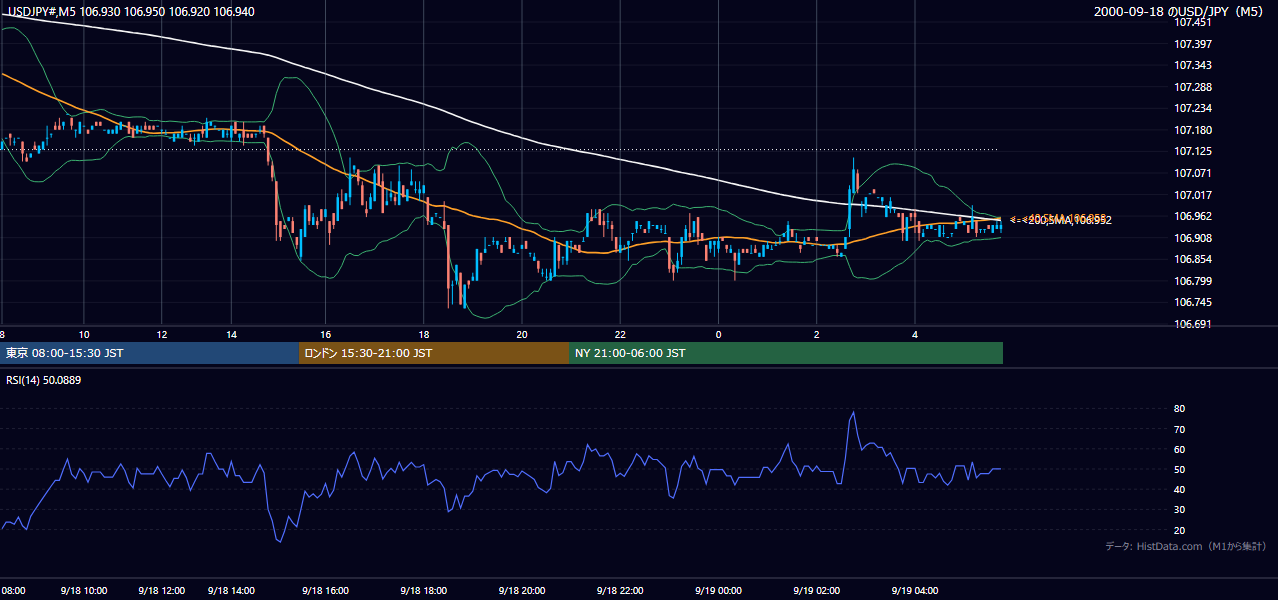The height and width of the screenshot is (600, 1278).
Task: Click the 107.343 price axis label
Action: point(1194,65)
